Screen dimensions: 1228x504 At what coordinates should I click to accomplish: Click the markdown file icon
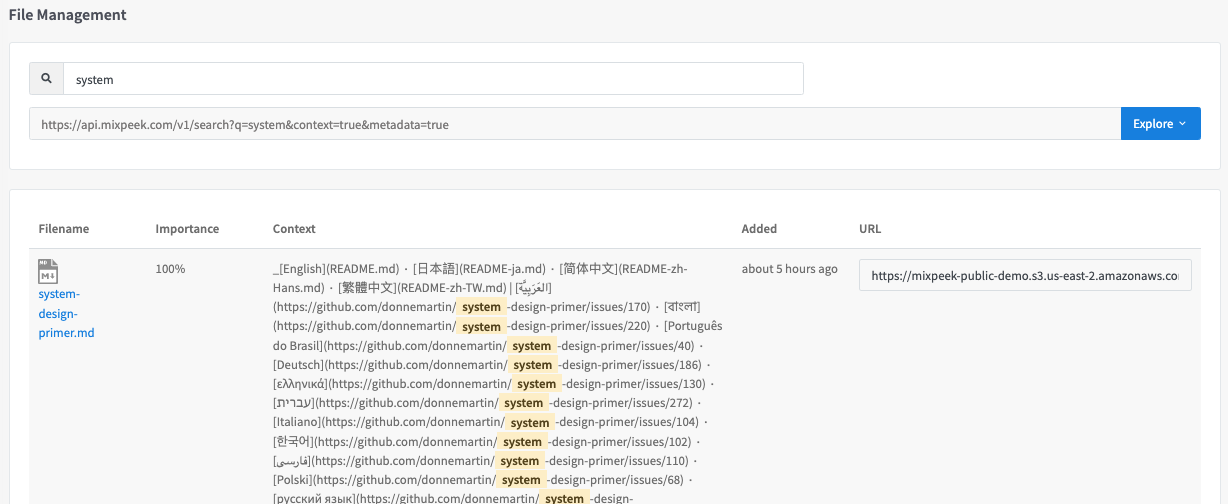[47, 271]
